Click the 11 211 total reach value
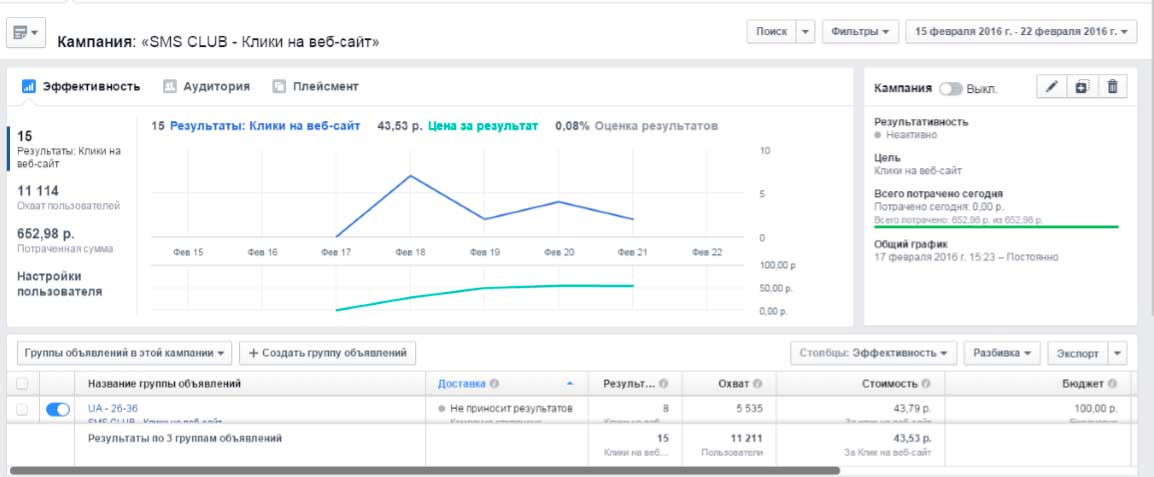Viewport: 1154px width, 477px height. tap(747, 438)
